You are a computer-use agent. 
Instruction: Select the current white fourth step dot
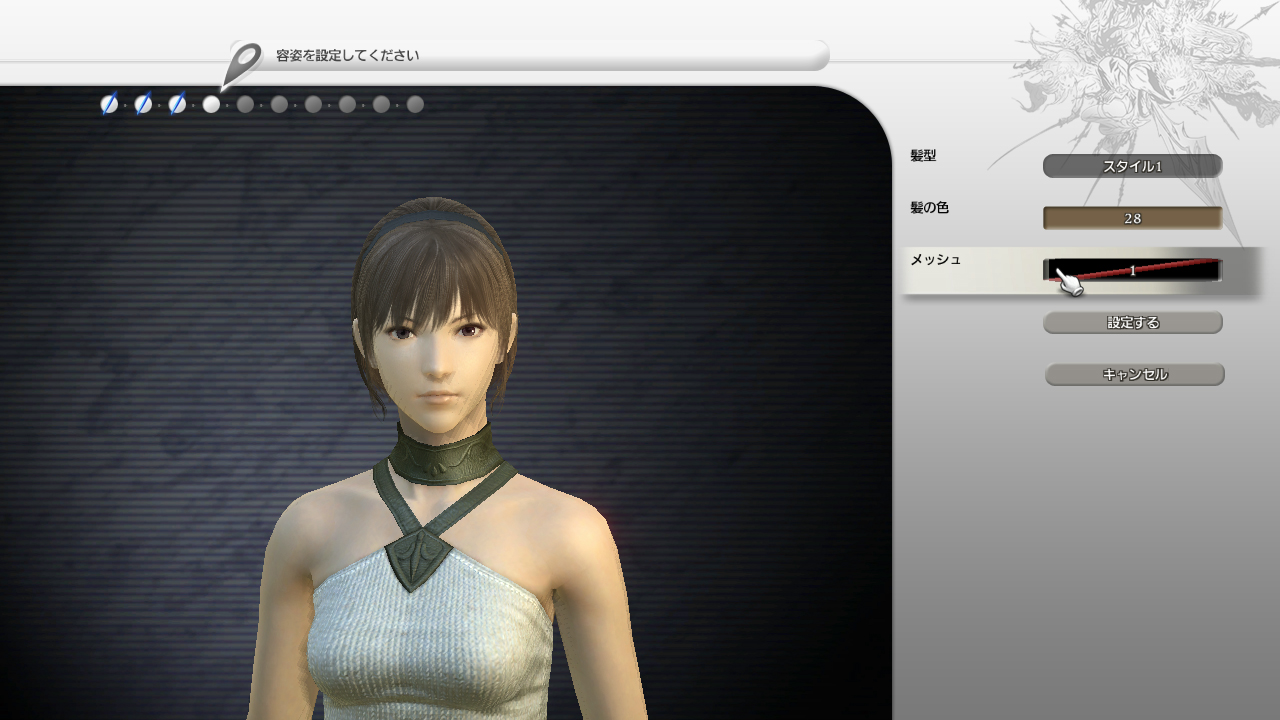pos(211,104)
